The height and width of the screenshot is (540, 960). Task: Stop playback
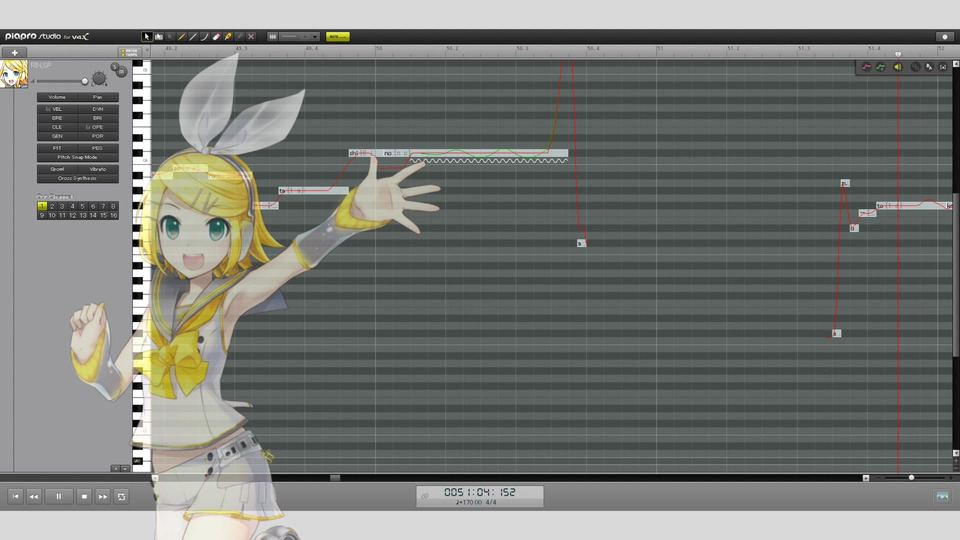(84, 497)
